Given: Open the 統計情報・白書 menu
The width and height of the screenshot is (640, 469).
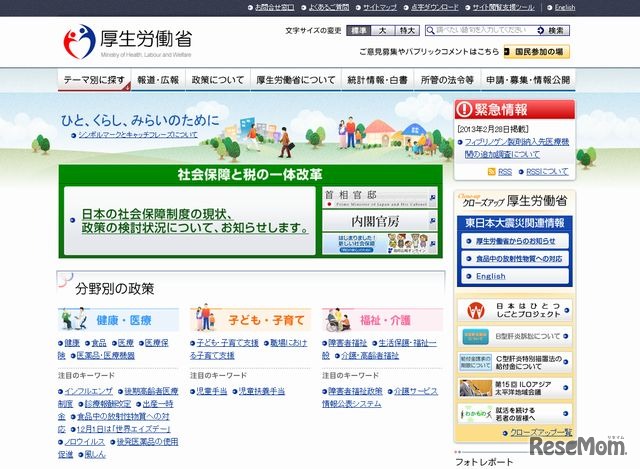Looking at the screenshot, I should [x=378, y=80].
